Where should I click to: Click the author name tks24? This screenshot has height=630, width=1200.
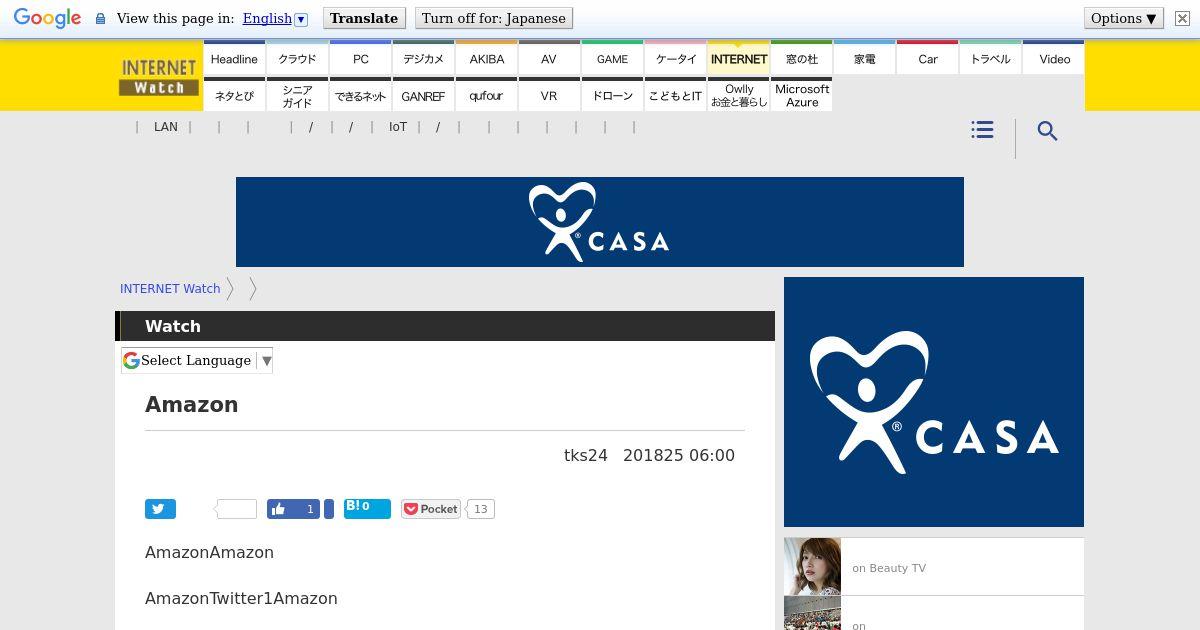coord(586,455)
